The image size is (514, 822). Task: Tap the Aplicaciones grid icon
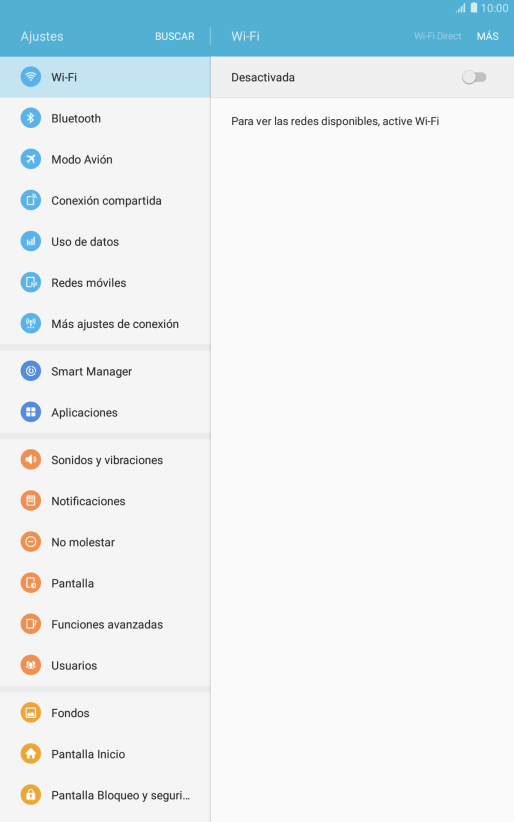click(30, 412)
